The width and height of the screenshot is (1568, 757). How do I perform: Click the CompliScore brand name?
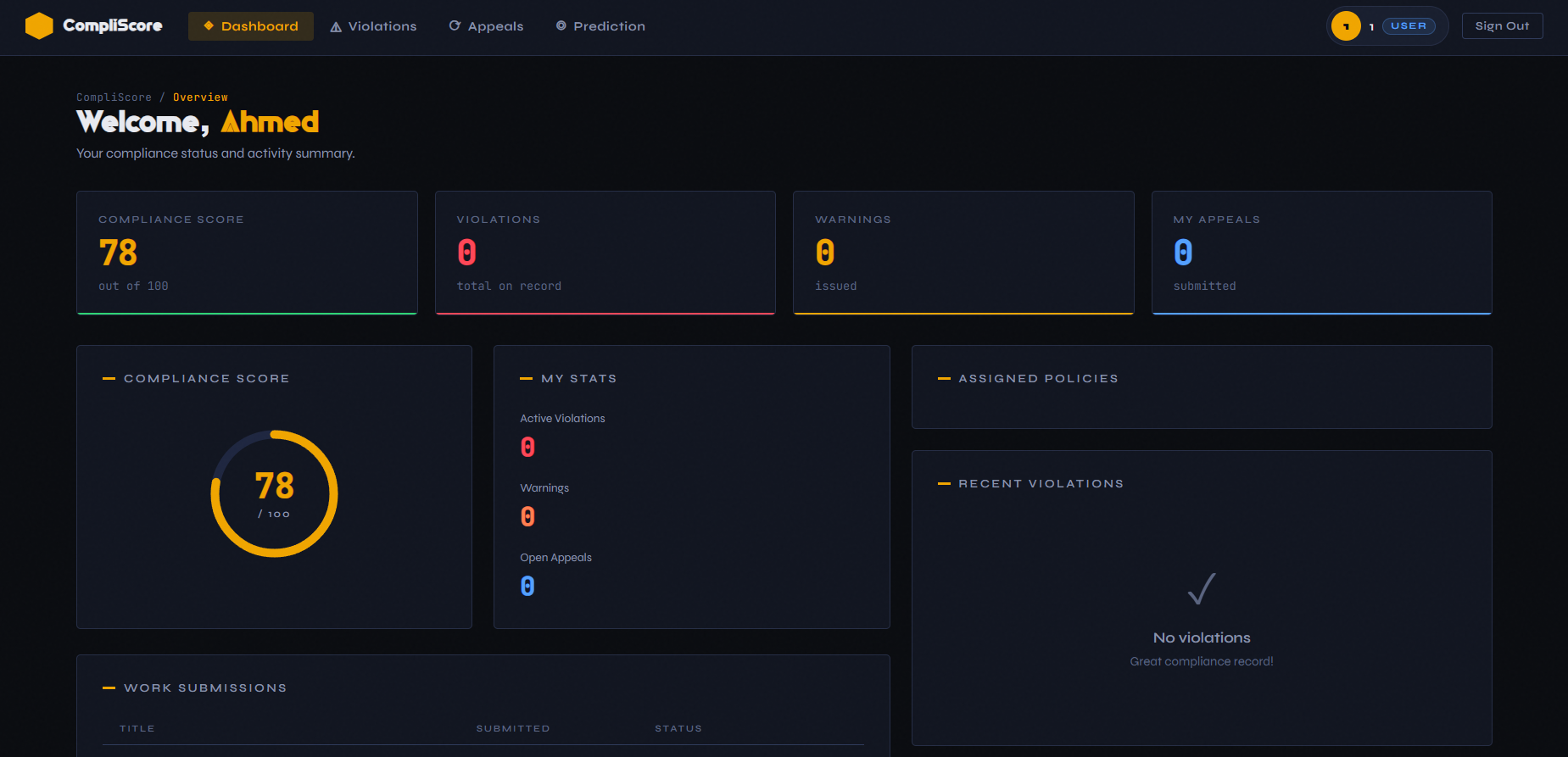point(113,25)
